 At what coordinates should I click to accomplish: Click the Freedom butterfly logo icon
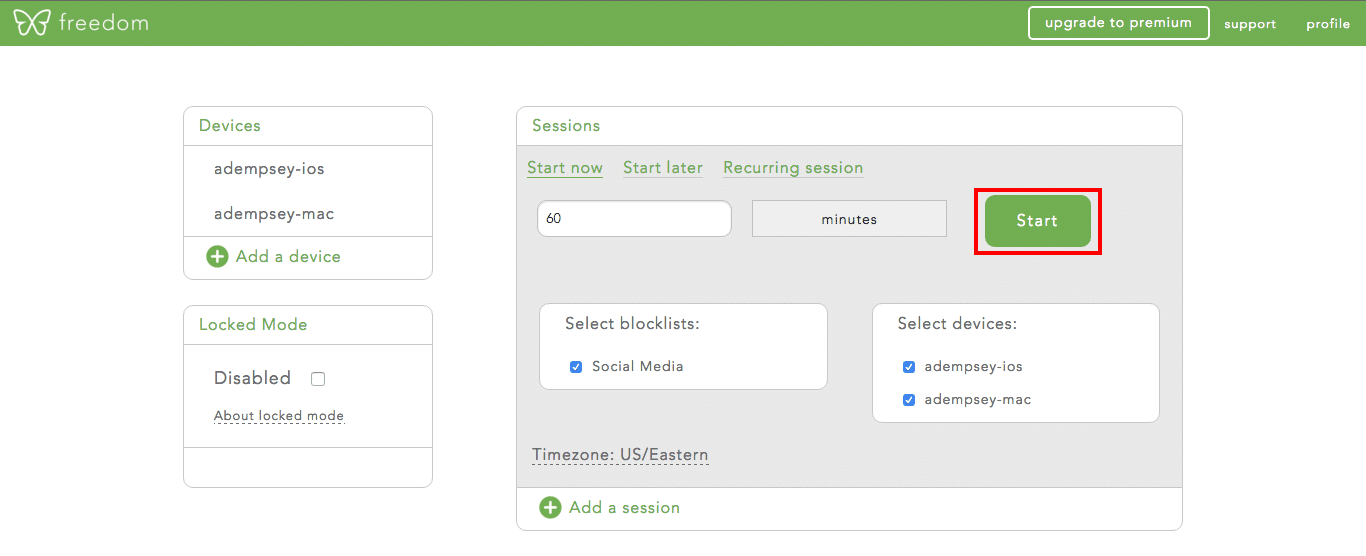pos(31,22)
